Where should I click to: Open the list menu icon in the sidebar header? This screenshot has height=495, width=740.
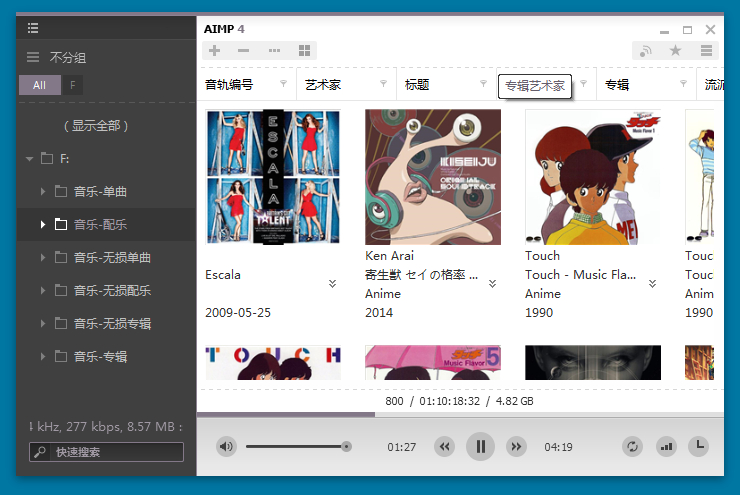click(33, 28)
